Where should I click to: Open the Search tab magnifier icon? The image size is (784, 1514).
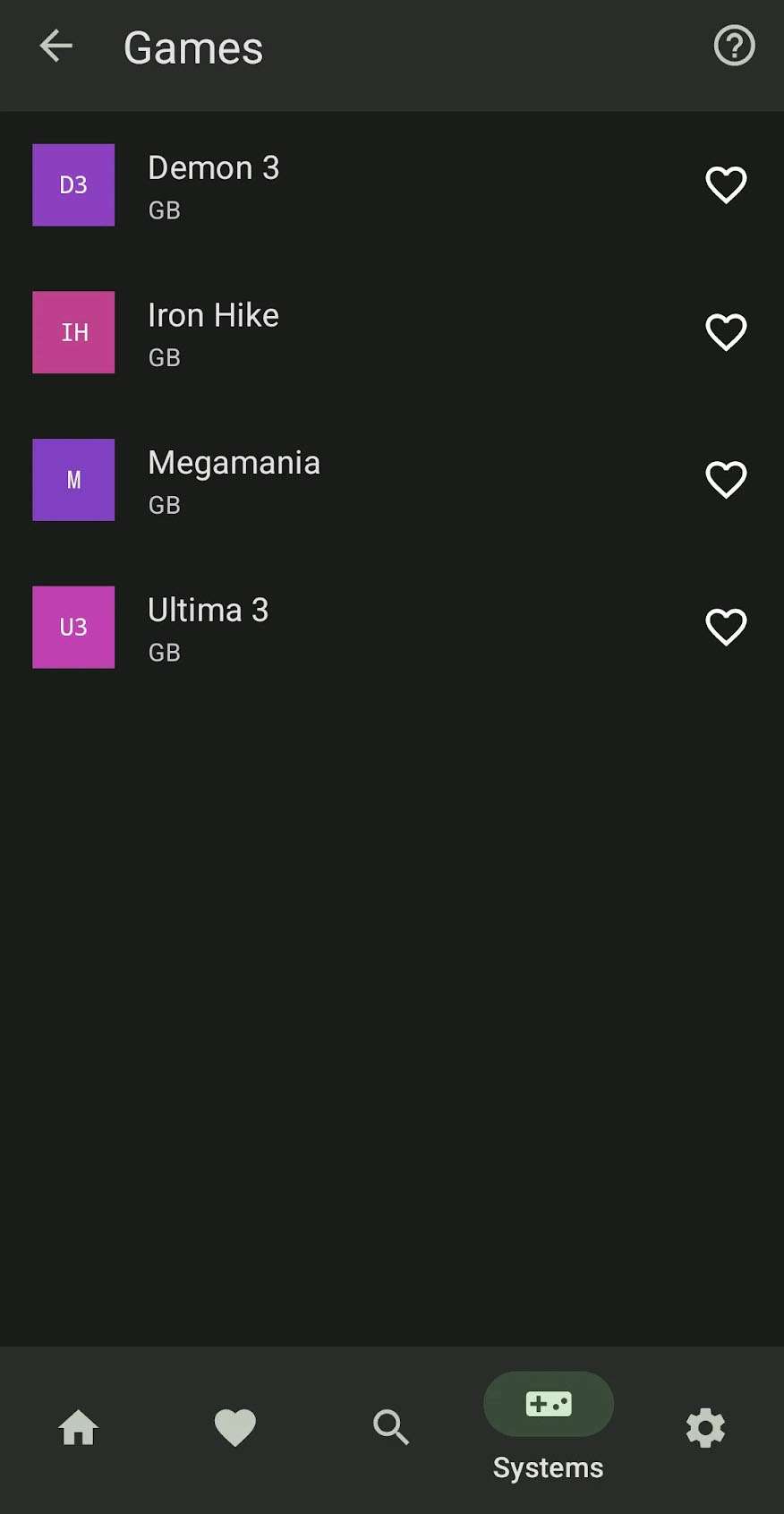click(x=391, y=1427)
